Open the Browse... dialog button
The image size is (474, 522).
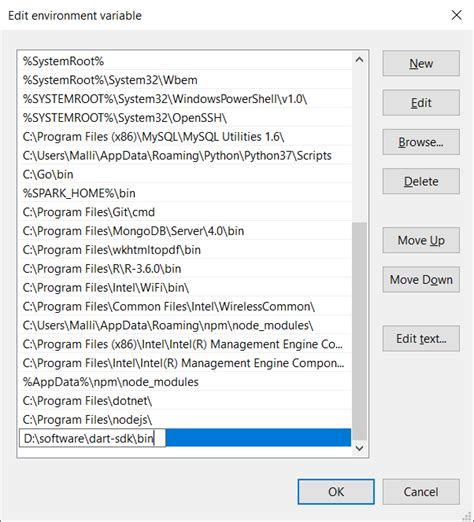point(421,142)
